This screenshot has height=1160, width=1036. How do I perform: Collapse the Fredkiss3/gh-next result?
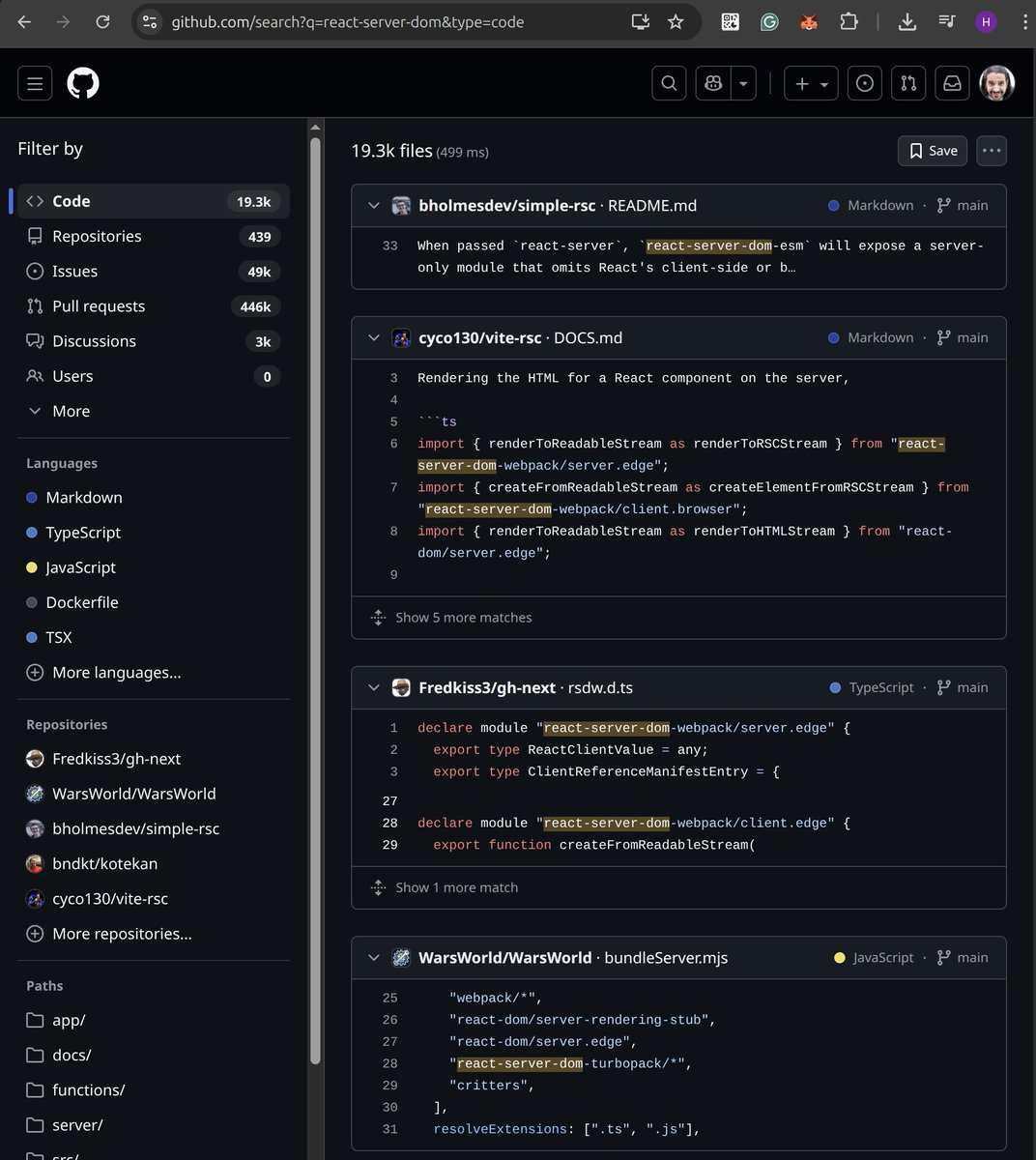374,687
